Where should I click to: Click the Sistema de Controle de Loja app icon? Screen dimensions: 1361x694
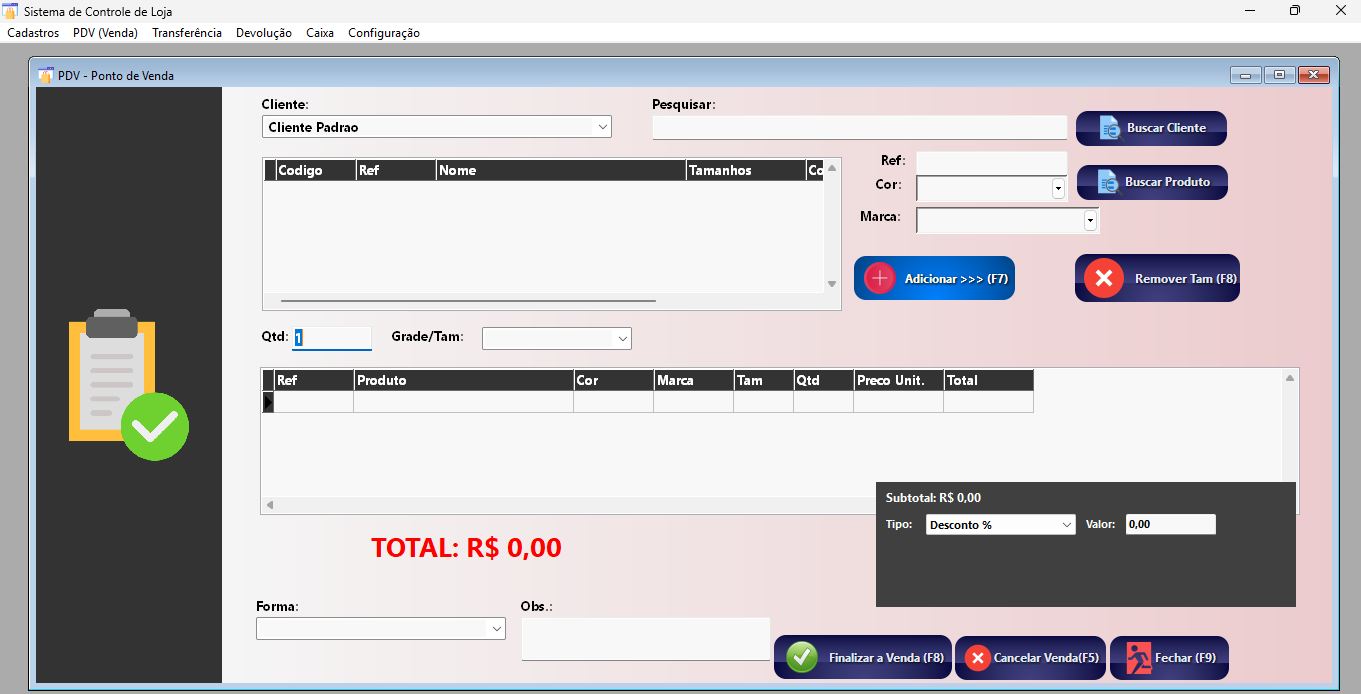click(11, 11)
